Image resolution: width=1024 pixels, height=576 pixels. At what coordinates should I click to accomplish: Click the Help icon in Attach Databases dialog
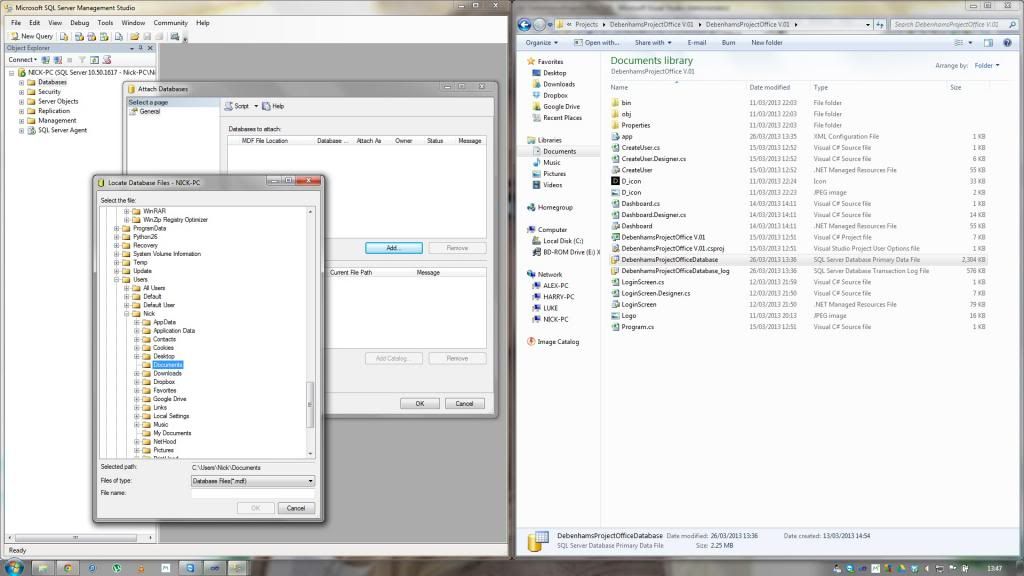click(266, 106)
